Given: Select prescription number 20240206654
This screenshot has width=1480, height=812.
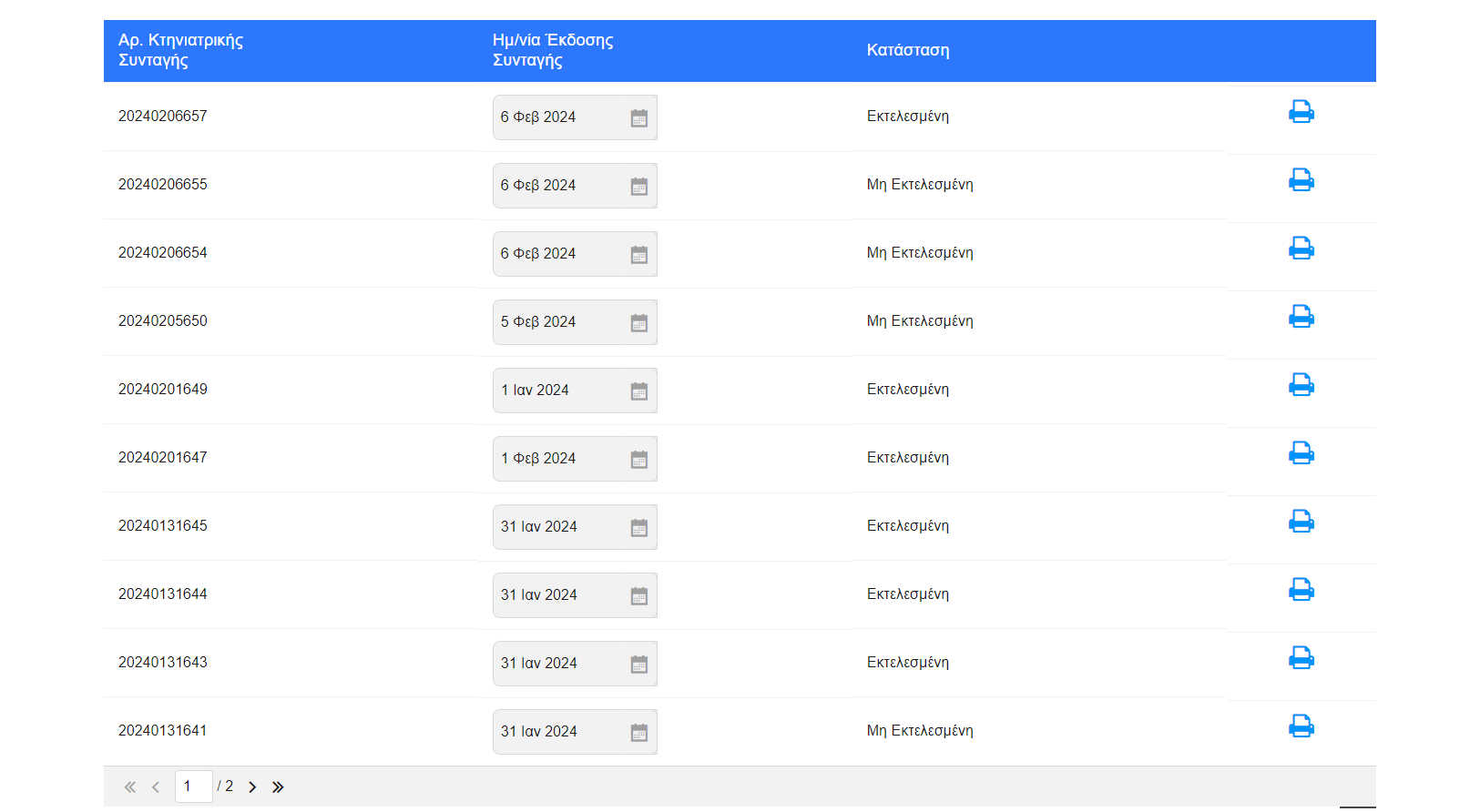Looking at the screenshot, I should pos(163,252).
